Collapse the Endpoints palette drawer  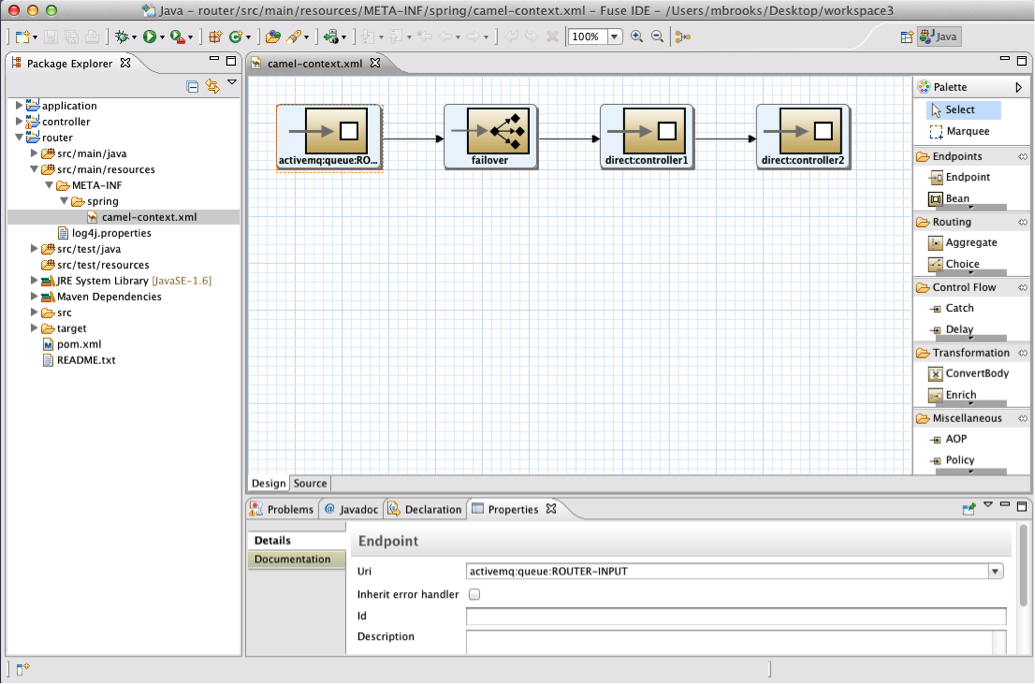956,157
